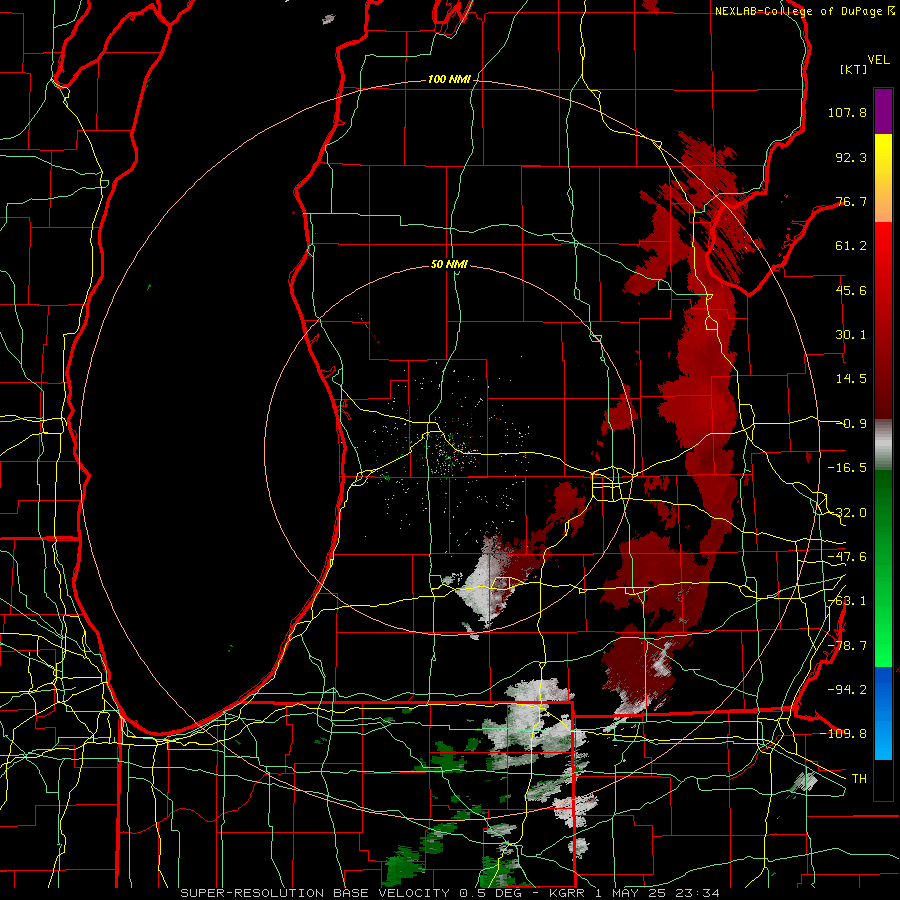Click the -63.1 legend value
900x900 pixels.
point(847,601)
